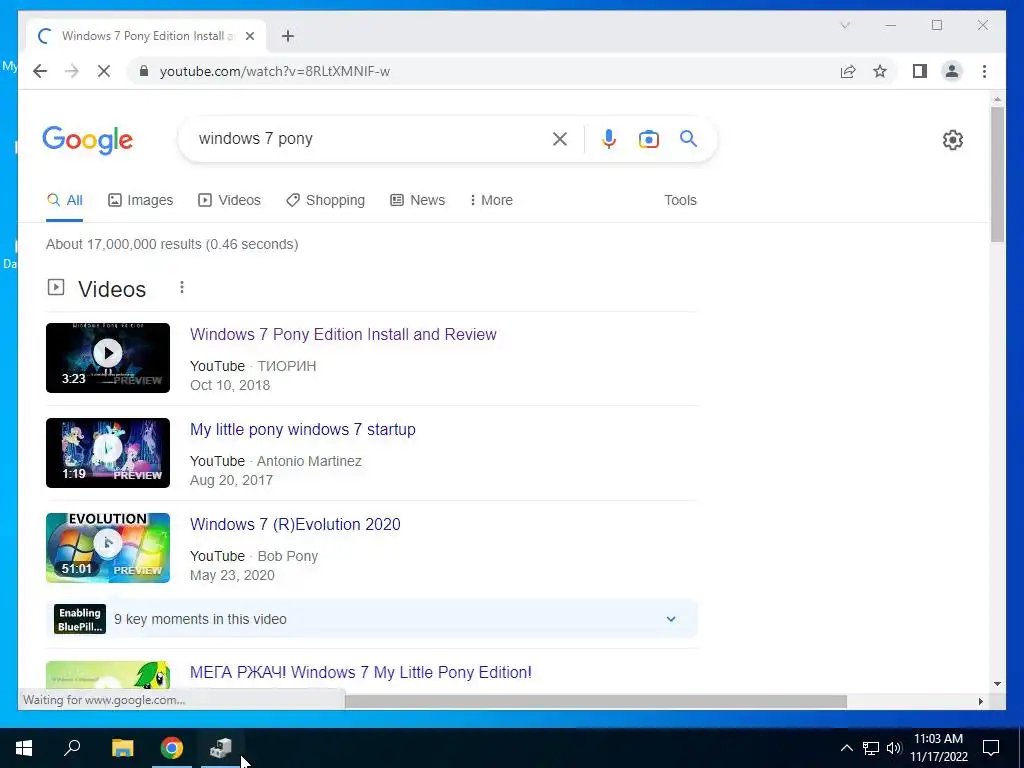Click the Enabling BluePill key moment thumbnail

[x=80, y=619]
